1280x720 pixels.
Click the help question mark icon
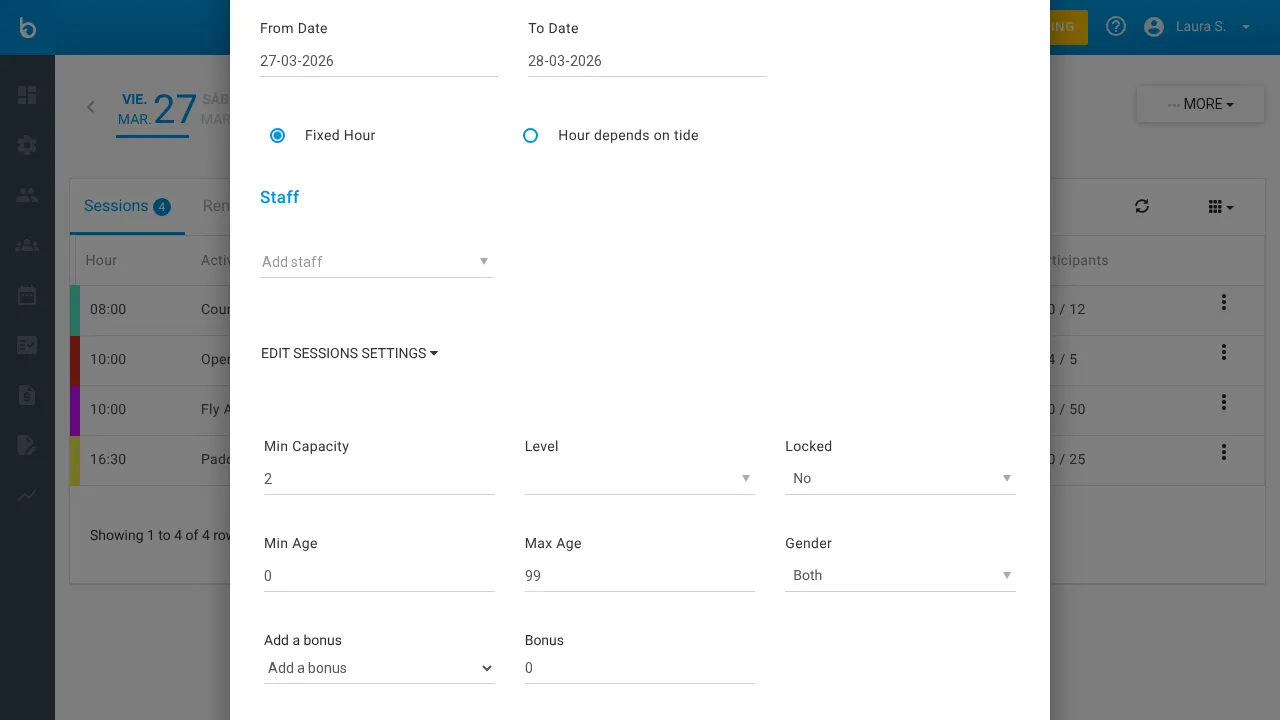pyautogui.click(x=1116, y=27)
